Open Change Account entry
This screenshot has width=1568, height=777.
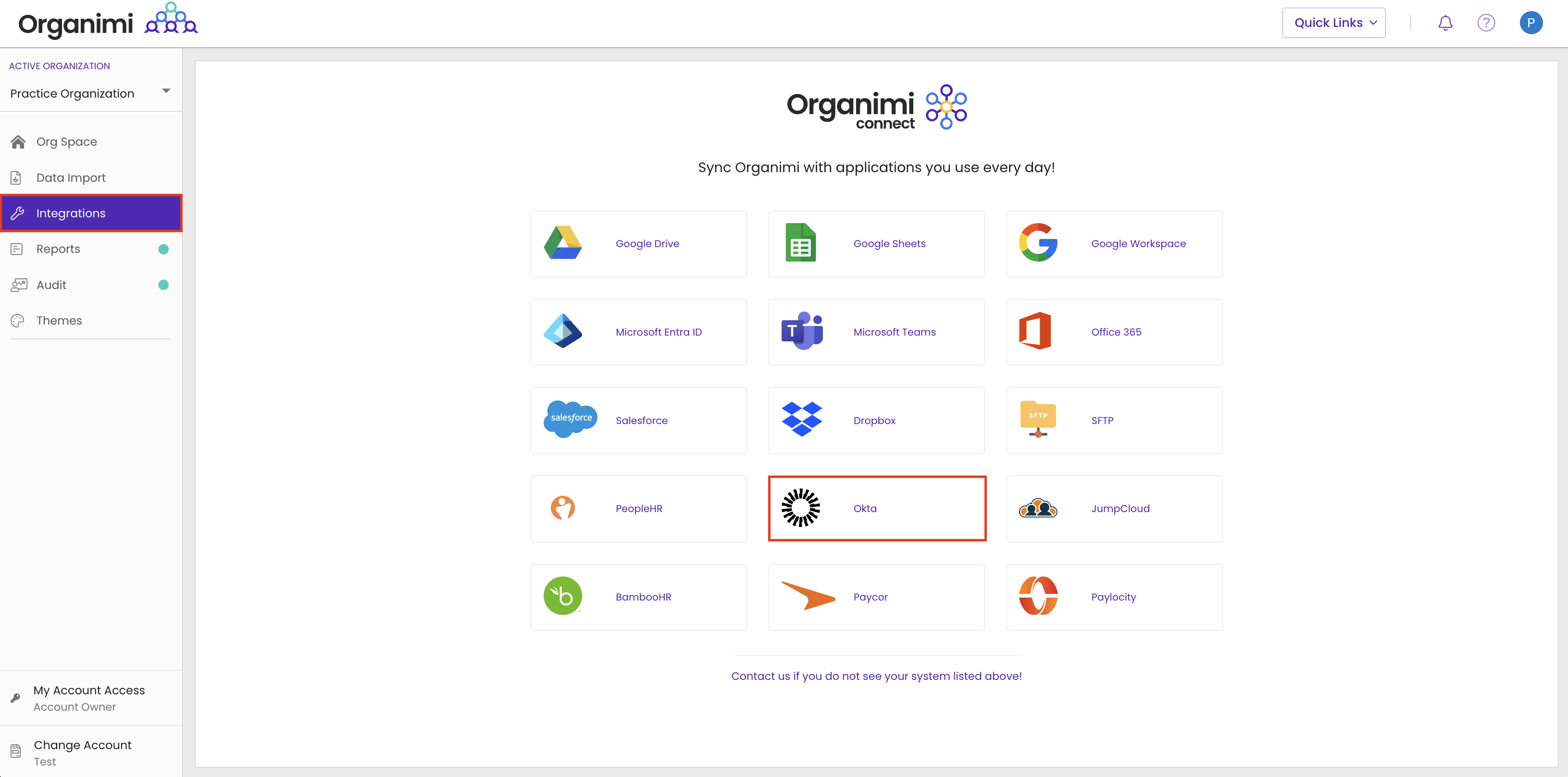point(90,752)
